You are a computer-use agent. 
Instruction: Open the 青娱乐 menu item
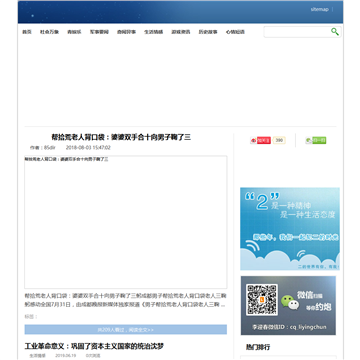point(74,32)
